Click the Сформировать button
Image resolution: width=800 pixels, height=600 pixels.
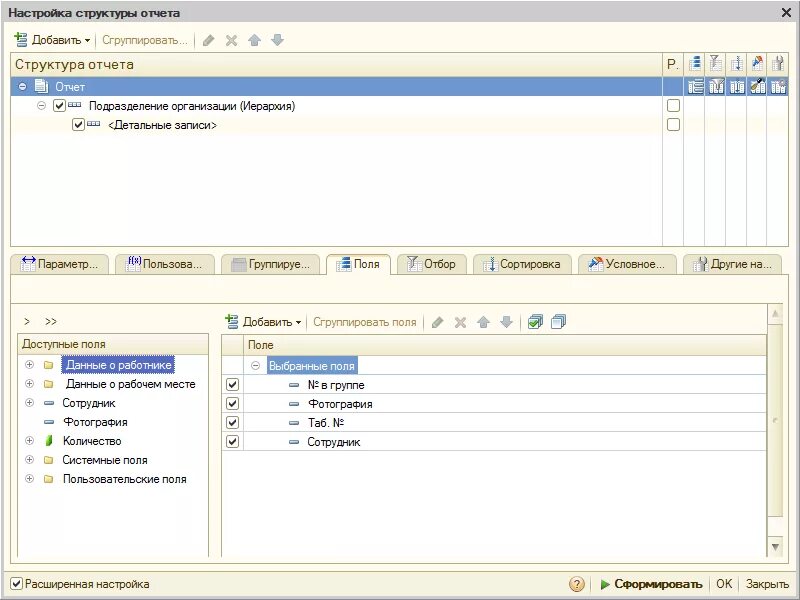[651, 584]
